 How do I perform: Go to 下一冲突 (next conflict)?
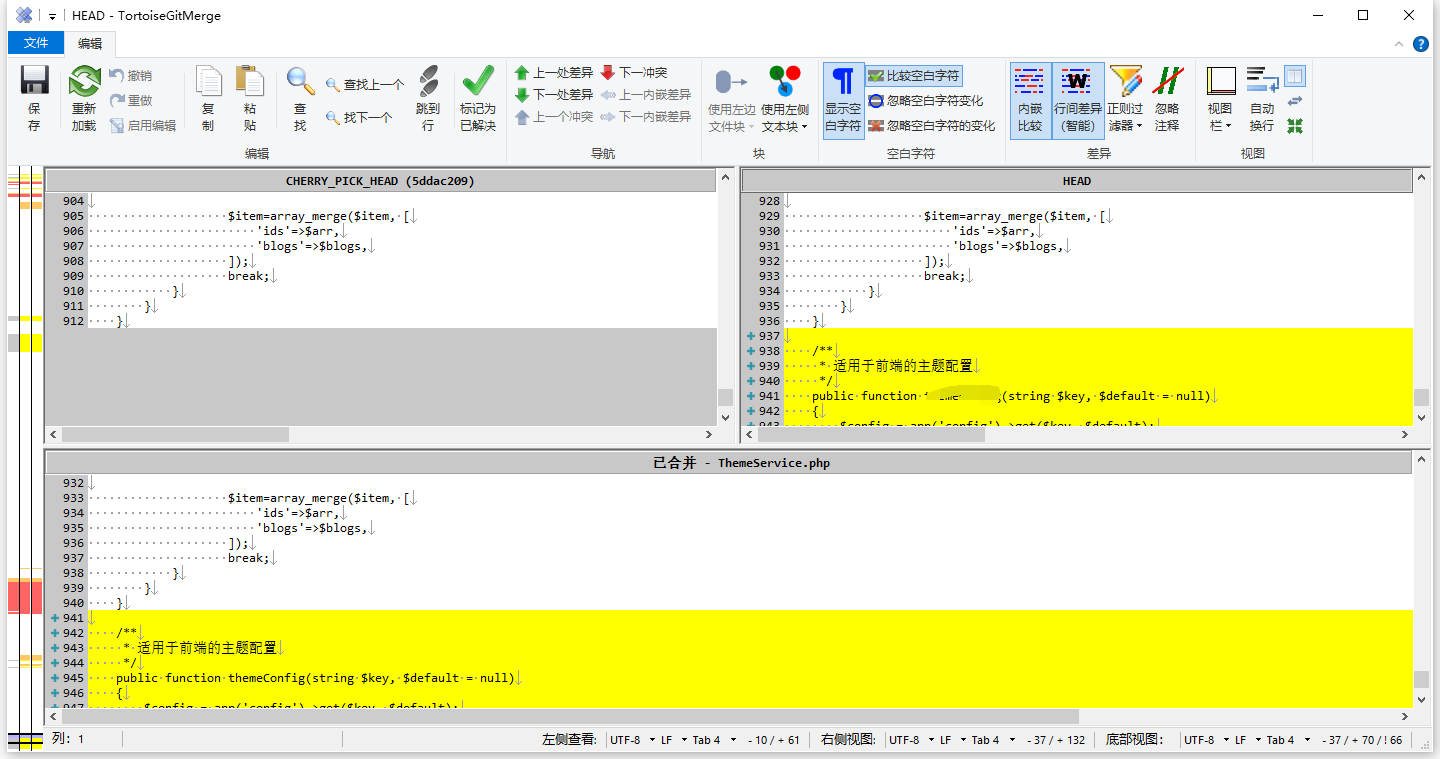pos(634,73)
